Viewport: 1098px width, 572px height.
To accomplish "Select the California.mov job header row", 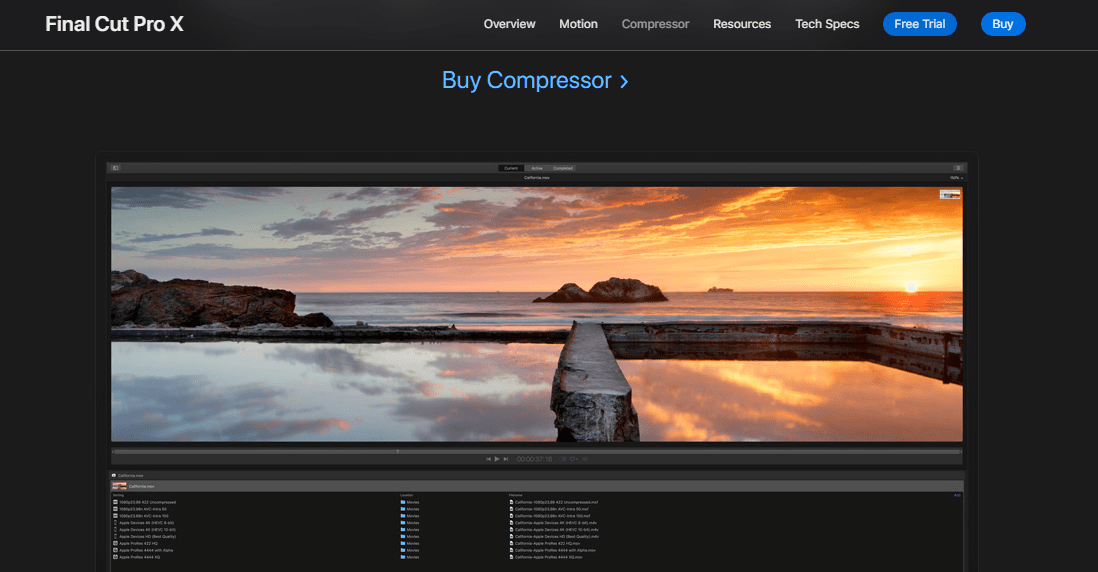I will [536, 486].
